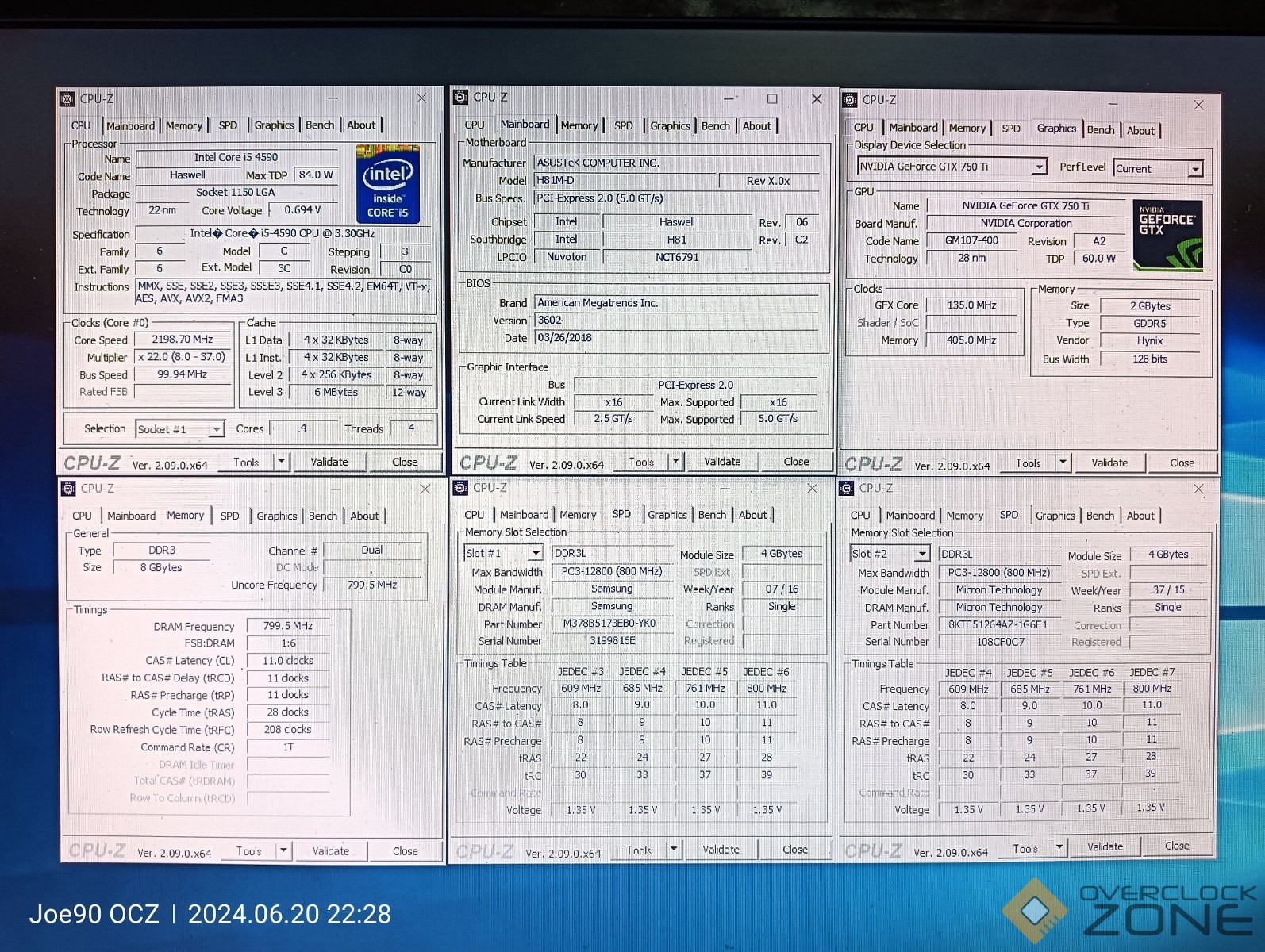
Task: Click the memory Type value DDR3
Action: click(162, 551)
